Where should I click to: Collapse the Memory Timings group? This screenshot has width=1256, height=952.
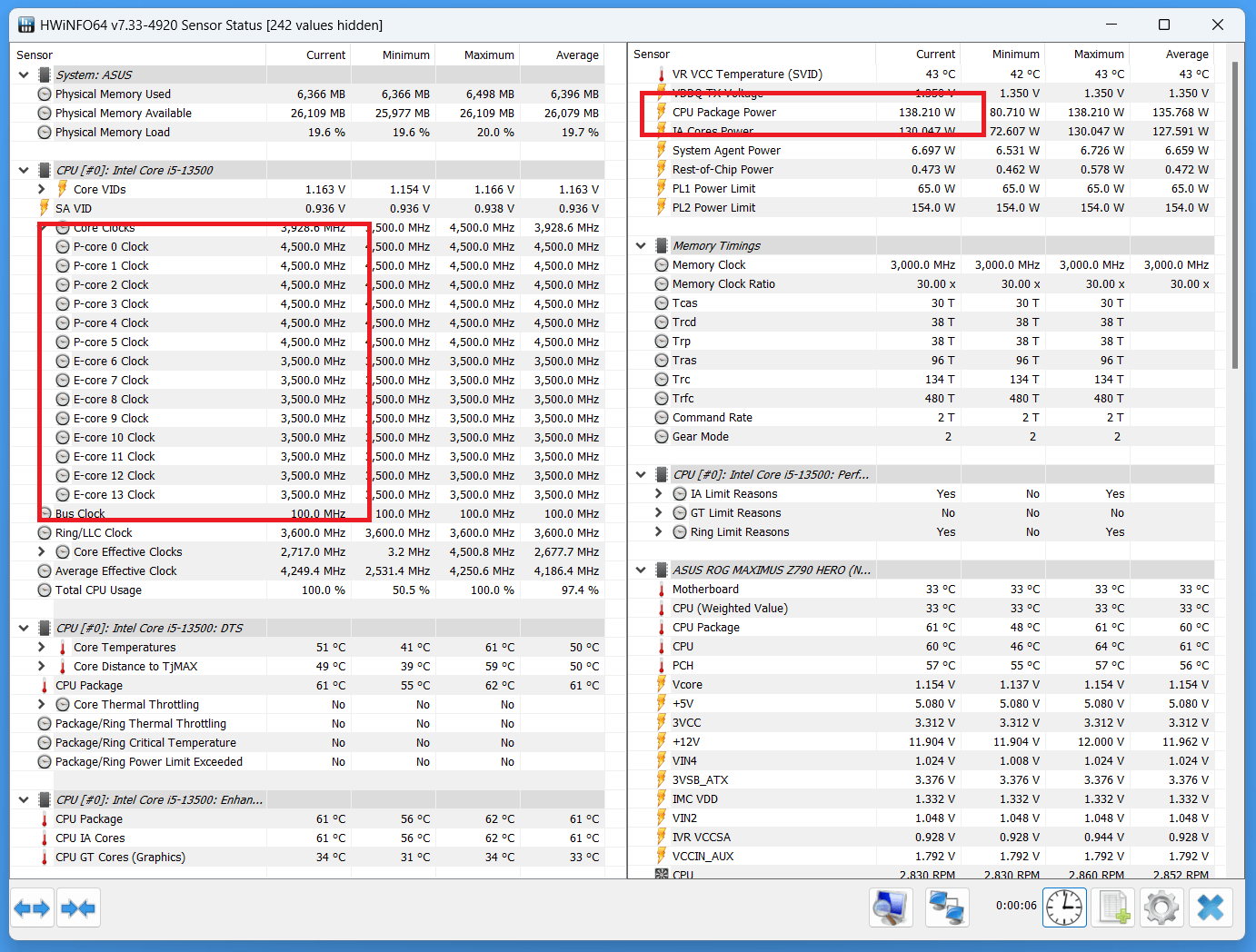click(641, 245)
